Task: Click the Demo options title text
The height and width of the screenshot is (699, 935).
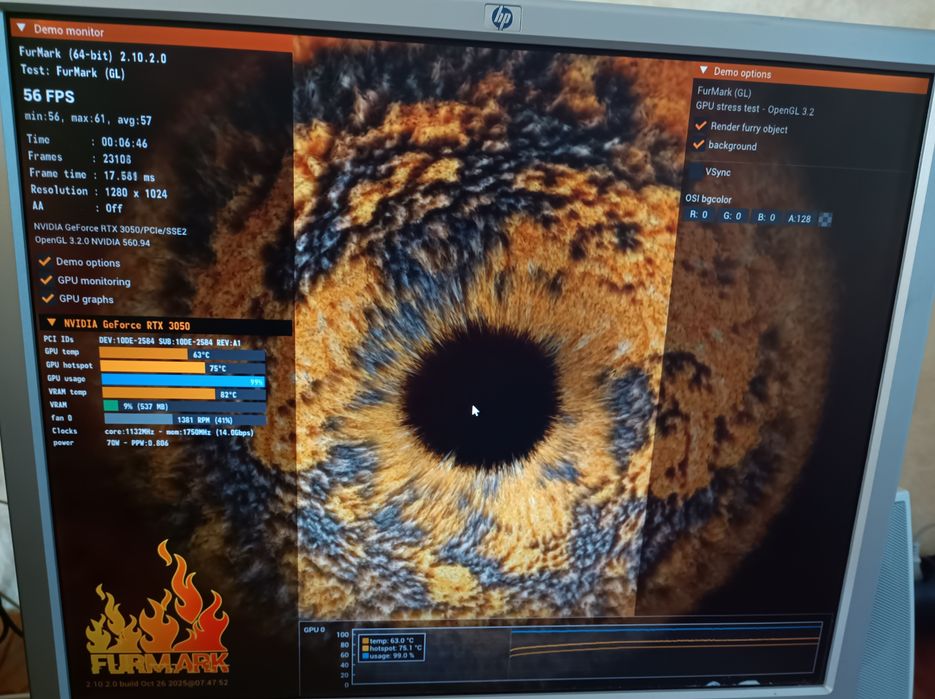Action: 742,73
